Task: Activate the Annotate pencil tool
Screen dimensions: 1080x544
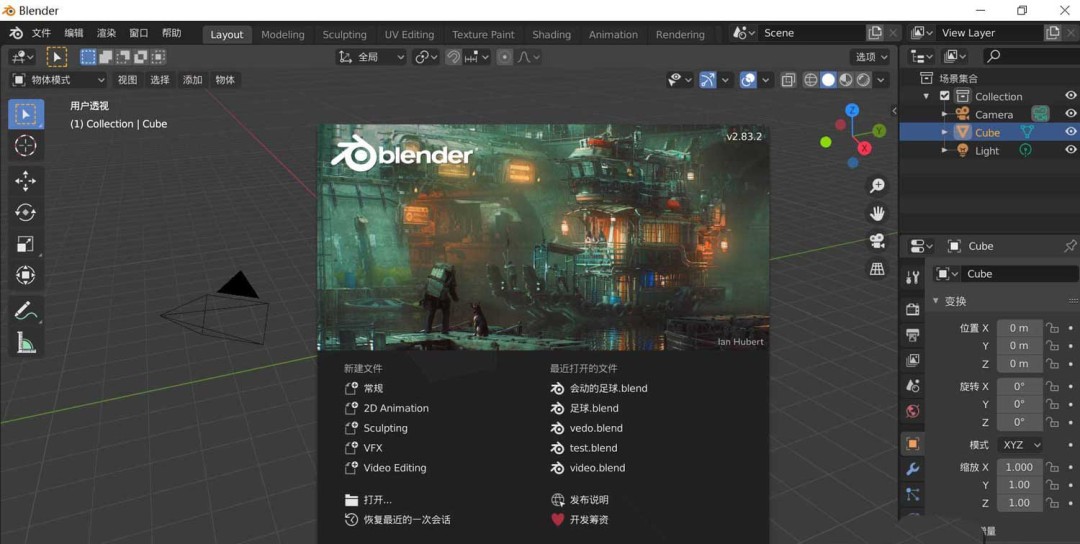Action: click(x=26, y=311)
